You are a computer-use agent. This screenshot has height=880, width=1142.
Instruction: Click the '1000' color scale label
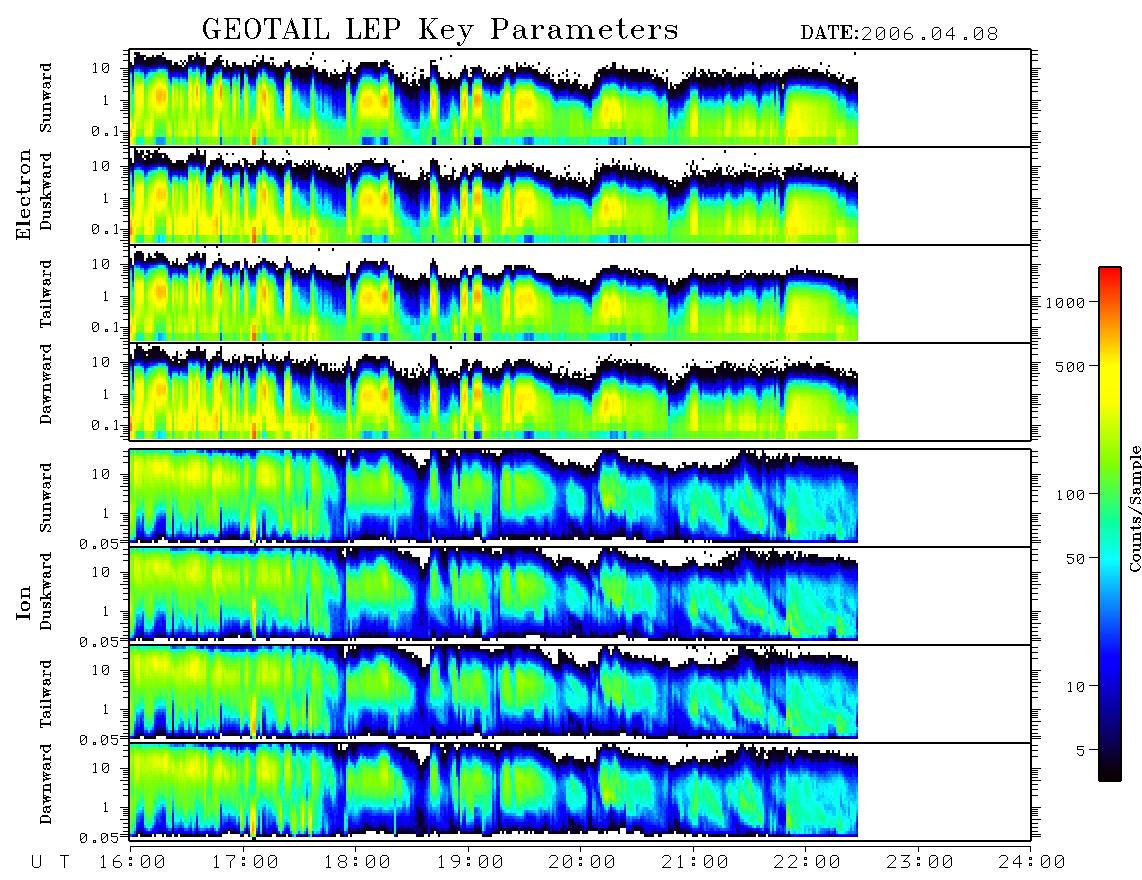(x=1065, y=302)
